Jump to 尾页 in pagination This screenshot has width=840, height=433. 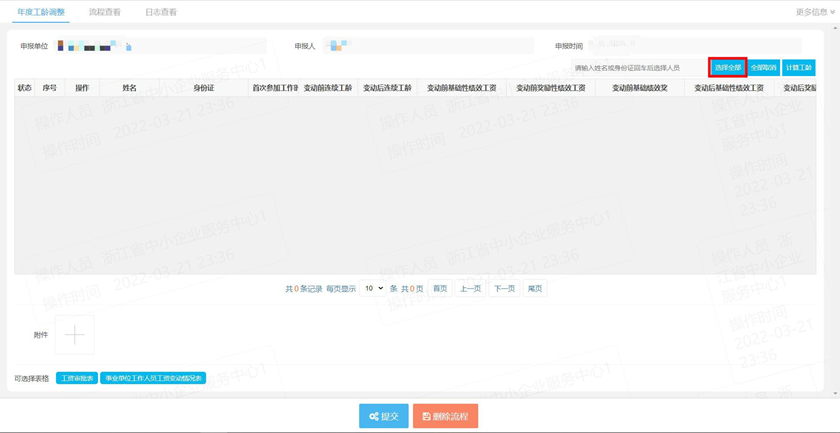535,288
